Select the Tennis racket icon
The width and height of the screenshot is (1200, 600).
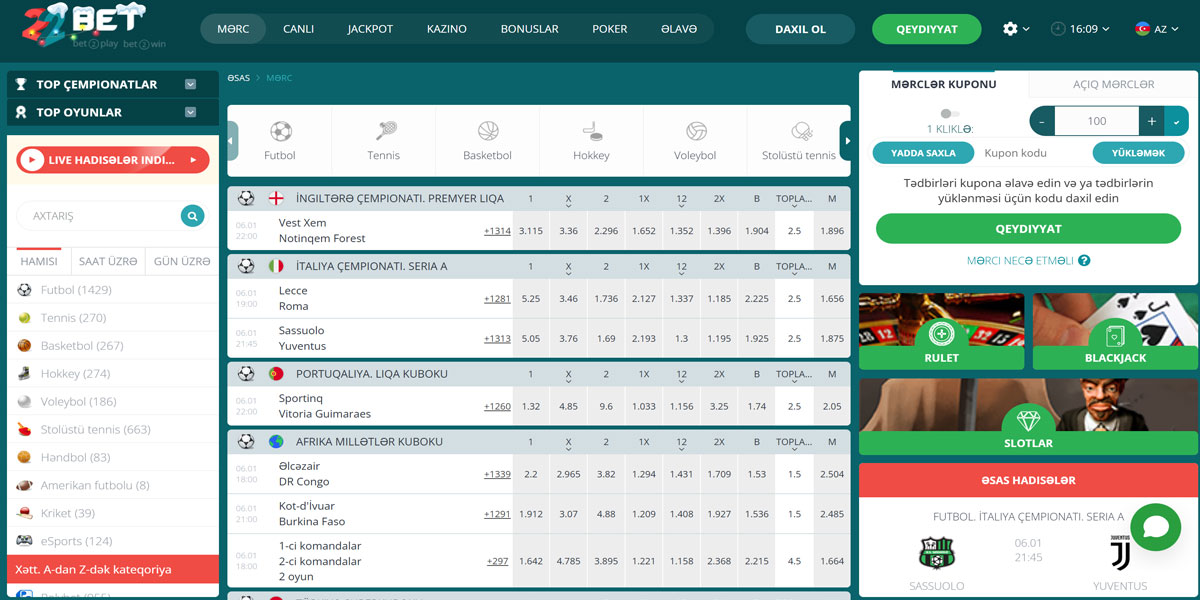pos(384,131)
